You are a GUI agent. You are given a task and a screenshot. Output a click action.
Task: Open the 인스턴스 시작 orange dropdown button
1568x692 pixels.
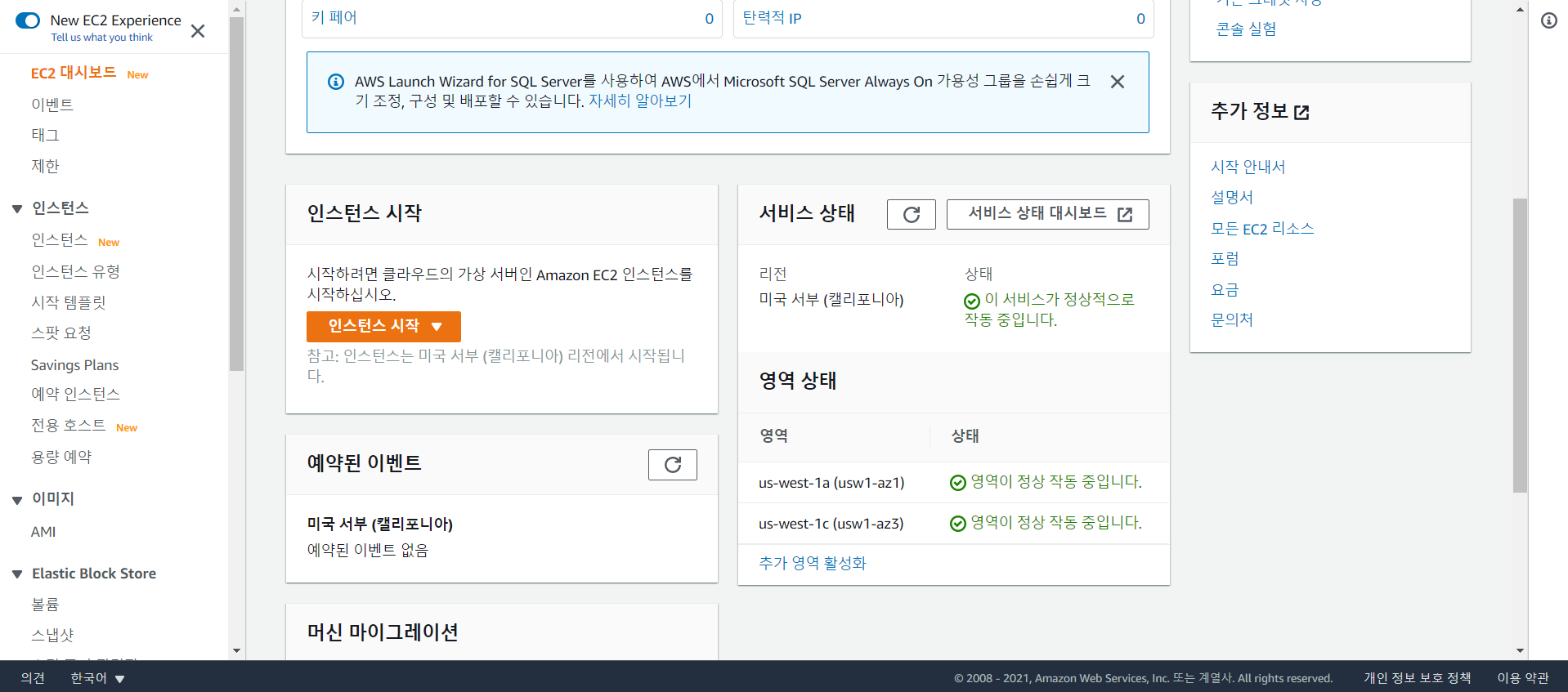click(x=383, y=327)
